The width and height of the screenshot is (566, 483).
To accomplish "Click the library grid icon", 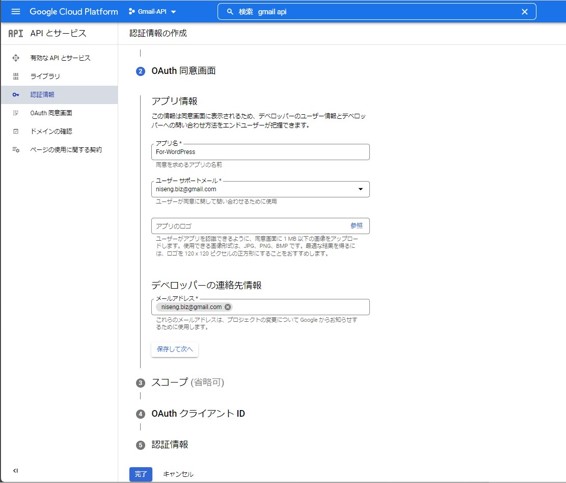I will tap(16, 76).
